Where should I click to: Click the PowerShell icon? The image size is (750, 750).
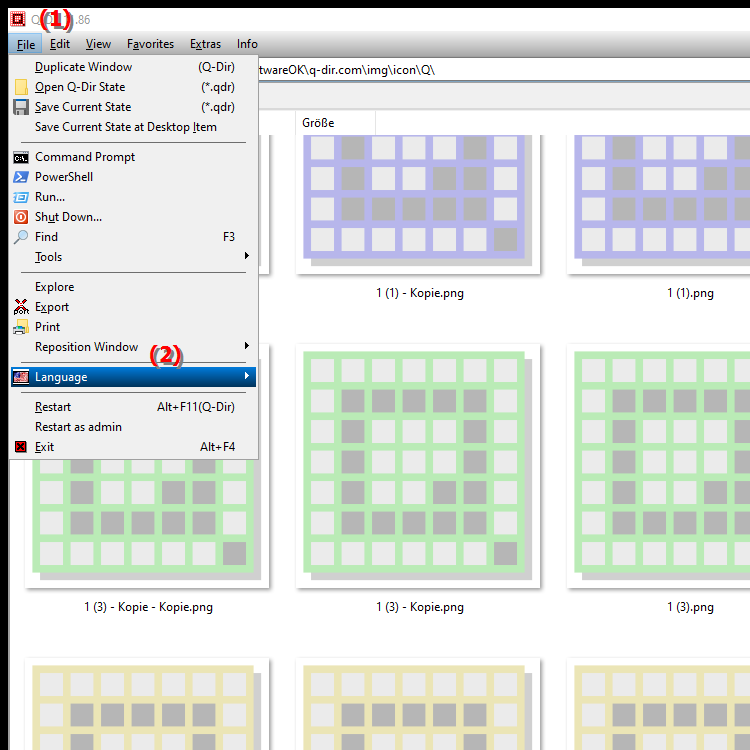coord(21,177)
